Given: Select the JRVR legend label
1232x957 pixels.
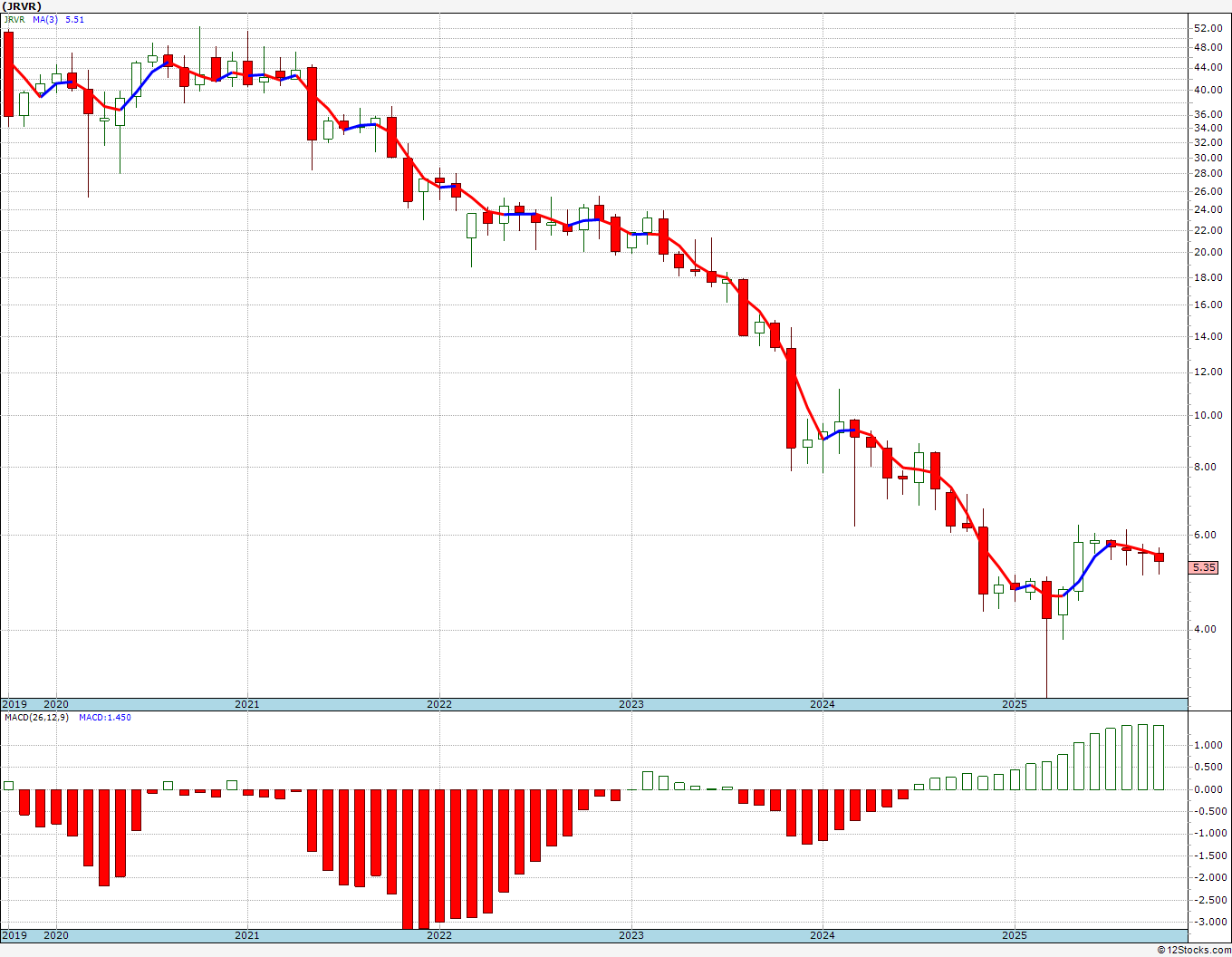Looking at the screenshot, I should pos(14,19).
